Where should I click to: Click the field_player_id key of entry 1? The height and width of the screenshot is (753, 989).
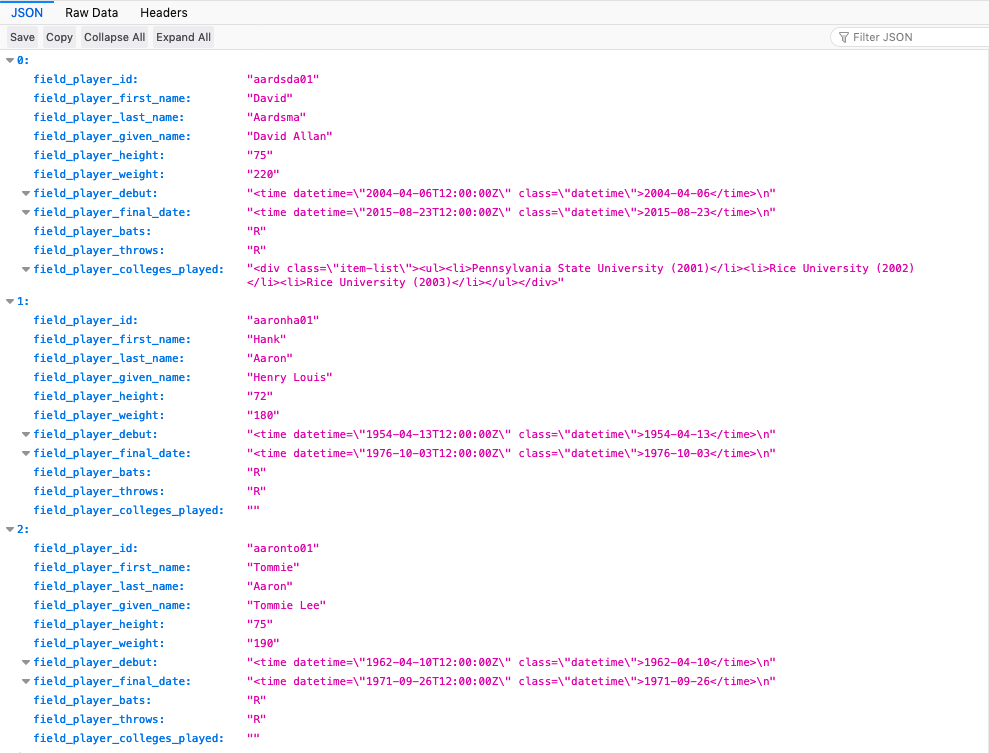[85, 319]
